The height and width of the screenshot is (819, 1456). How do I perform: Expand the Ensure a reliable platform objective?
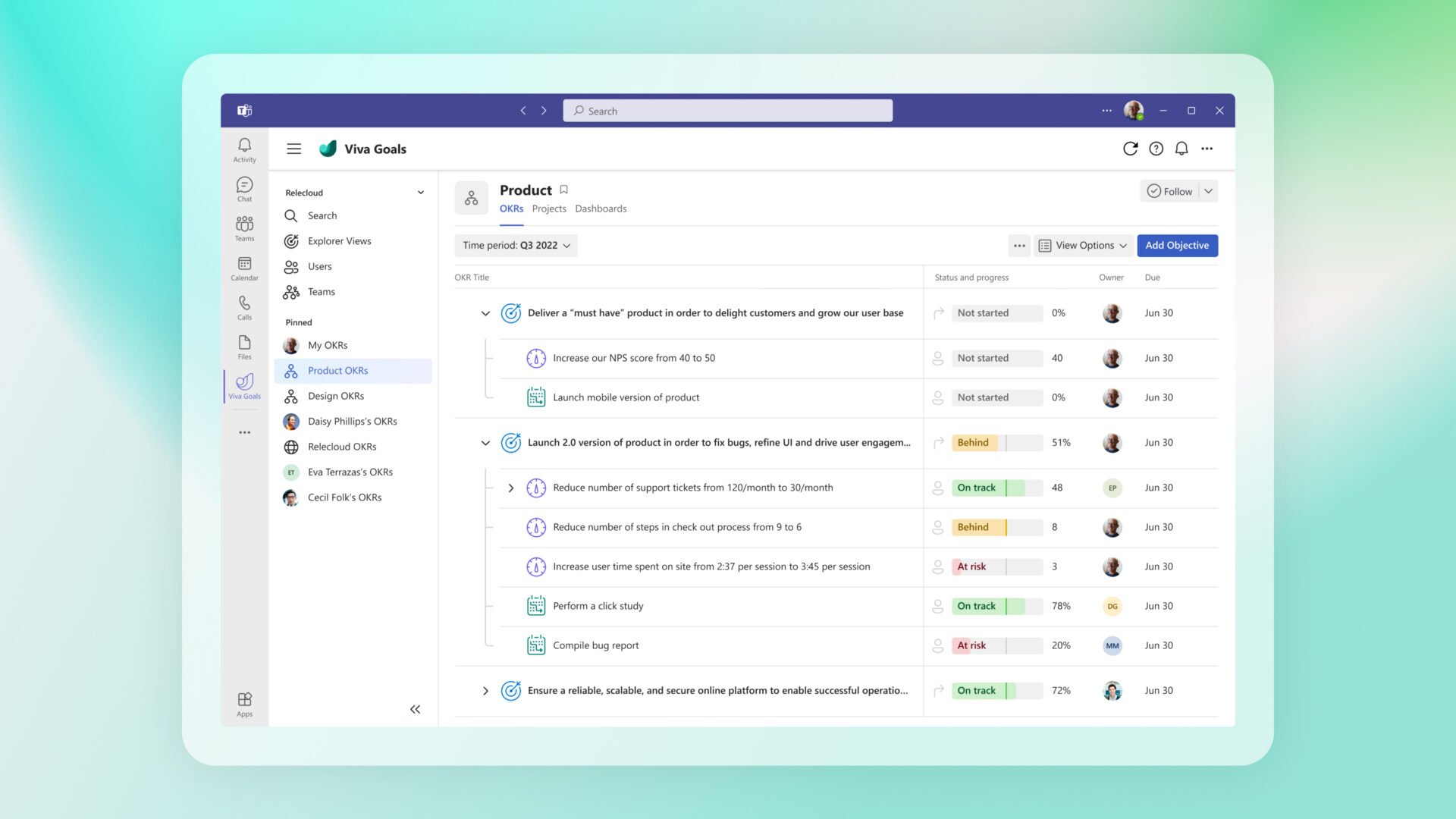485,691
